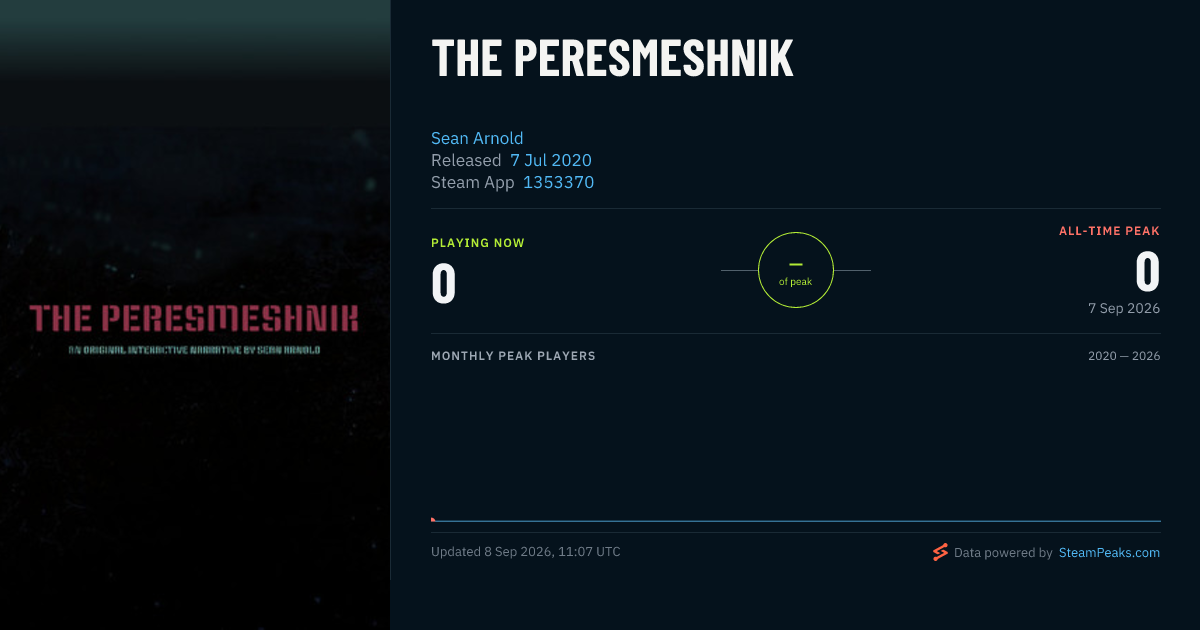Click developer name Sean Arnold
Viewport: 1200px width, 630px height.
[x=477, y=138]
